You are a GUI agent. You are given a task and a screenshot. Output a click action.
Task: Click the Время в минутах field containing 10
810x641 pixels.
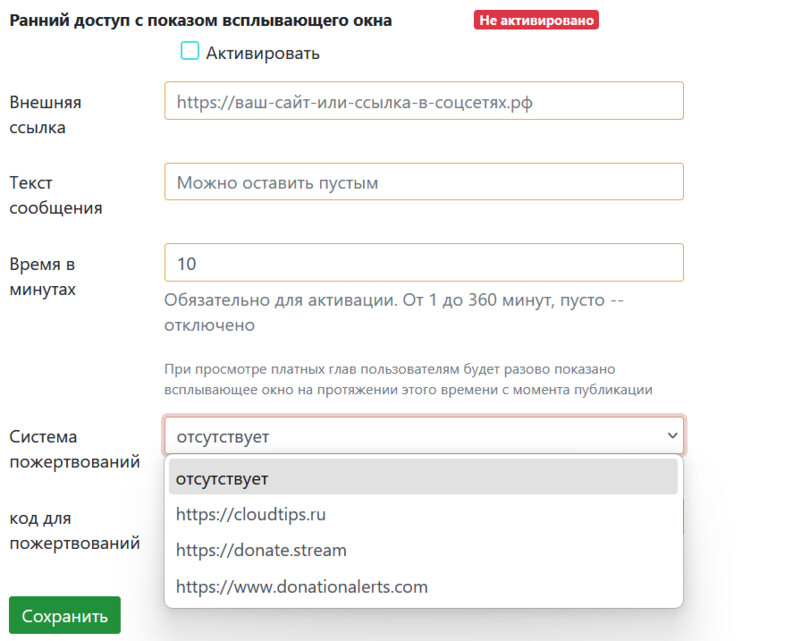click(423, 263)
